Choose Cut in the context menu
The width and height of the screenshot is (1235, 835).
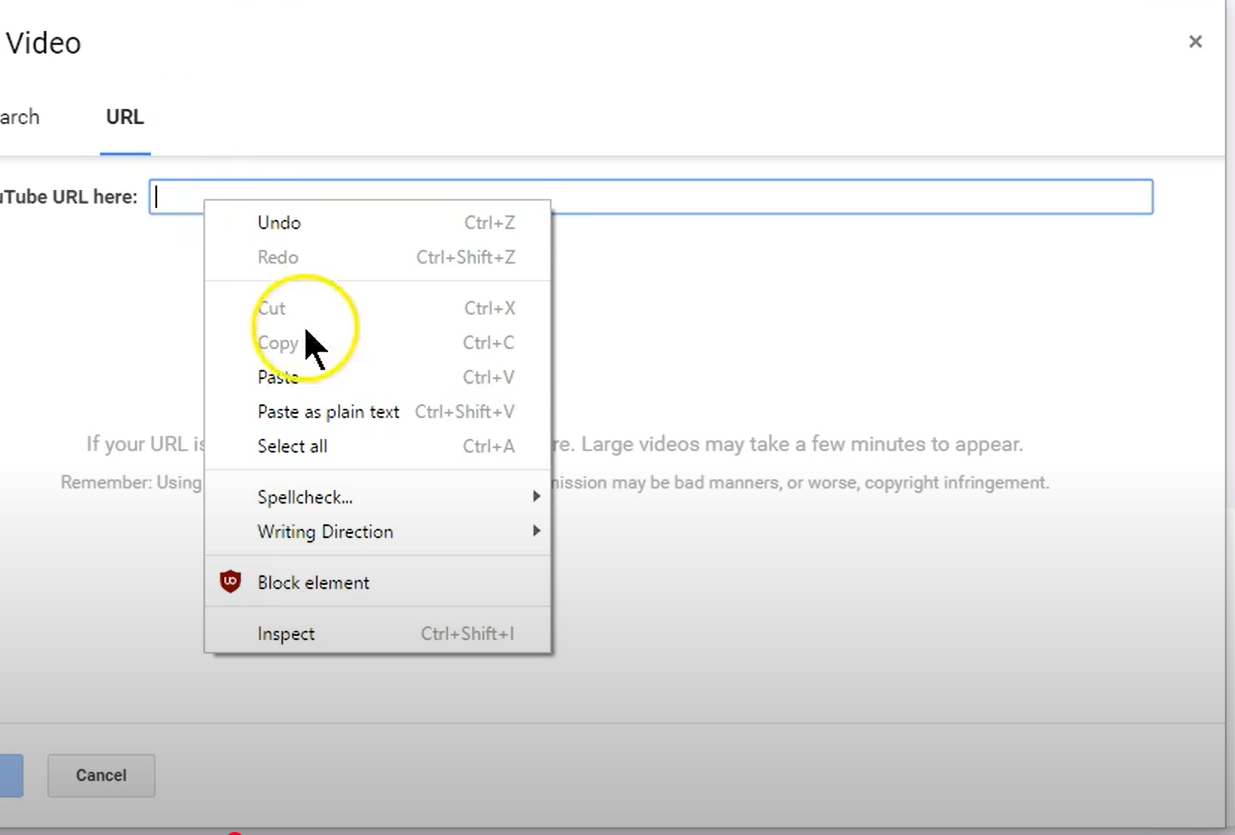(x=271, y=308)
